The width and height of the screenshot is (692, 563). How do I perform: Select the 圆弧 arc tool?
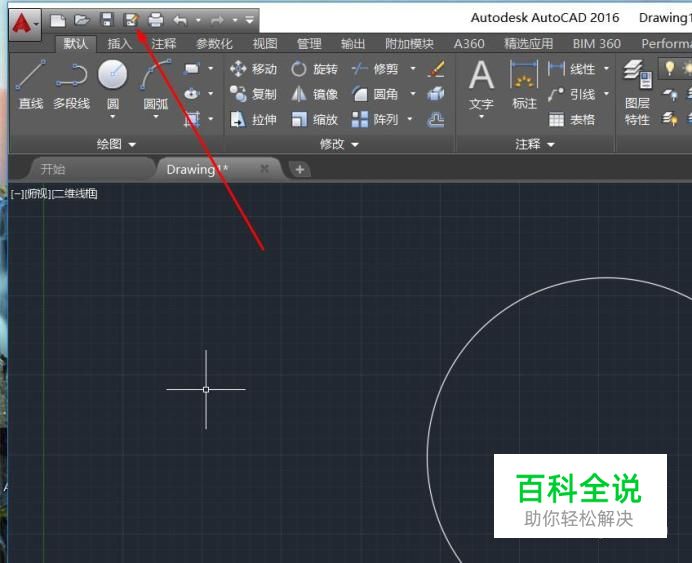point(155,82)
